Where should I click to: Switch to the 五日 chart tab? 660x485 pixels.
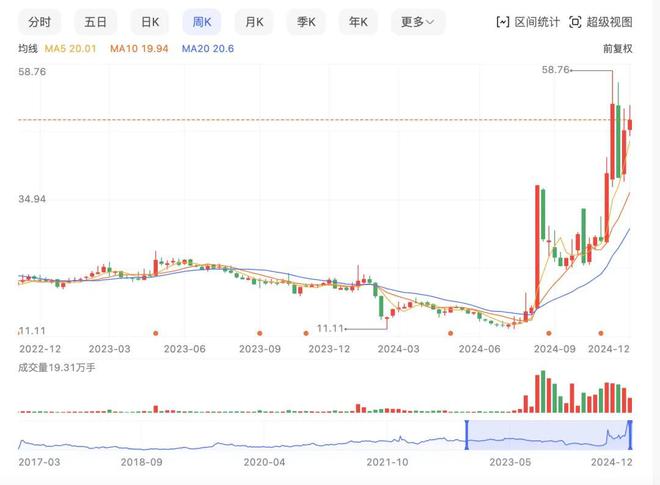point(96,22)
